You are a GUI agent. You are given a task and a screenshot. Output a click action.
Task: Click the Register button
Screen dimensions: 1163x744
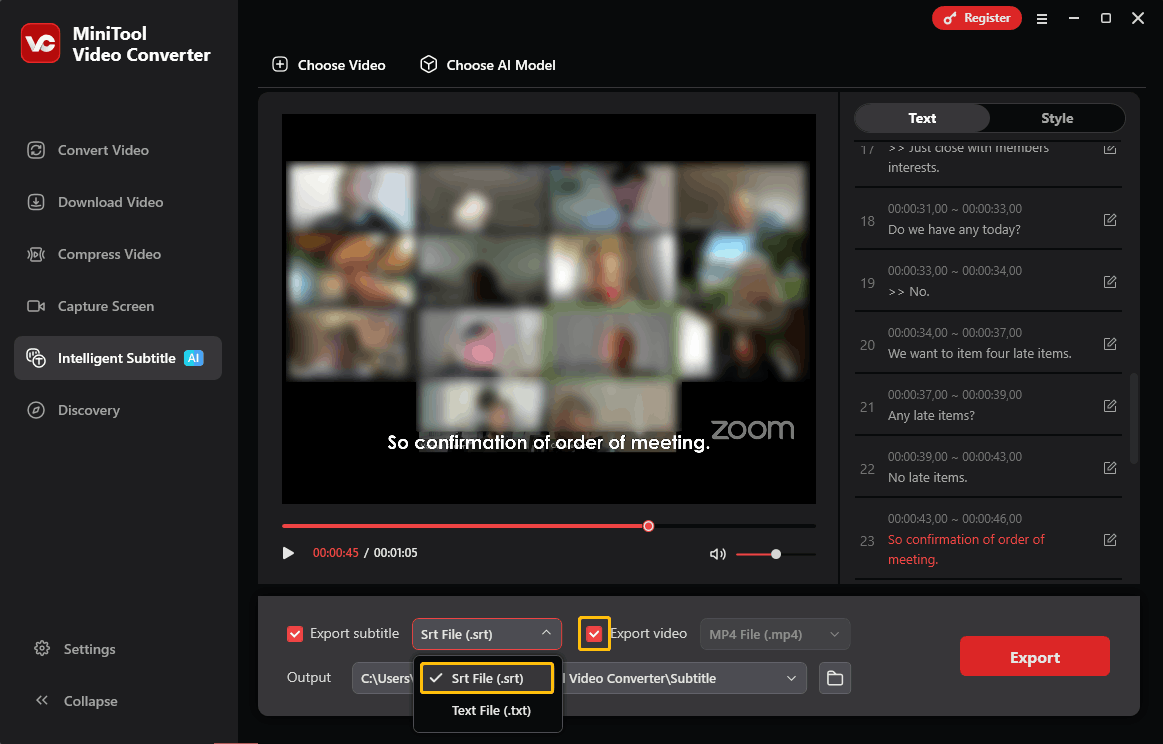pos(976,17)
